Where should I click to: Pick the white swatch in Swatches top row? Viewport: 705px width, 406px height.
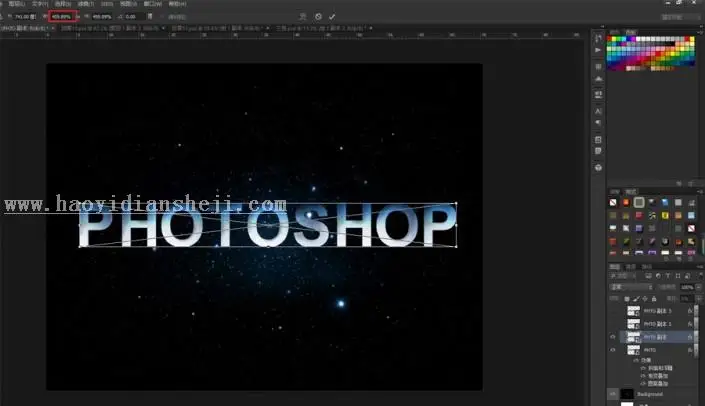pos(638,40)
